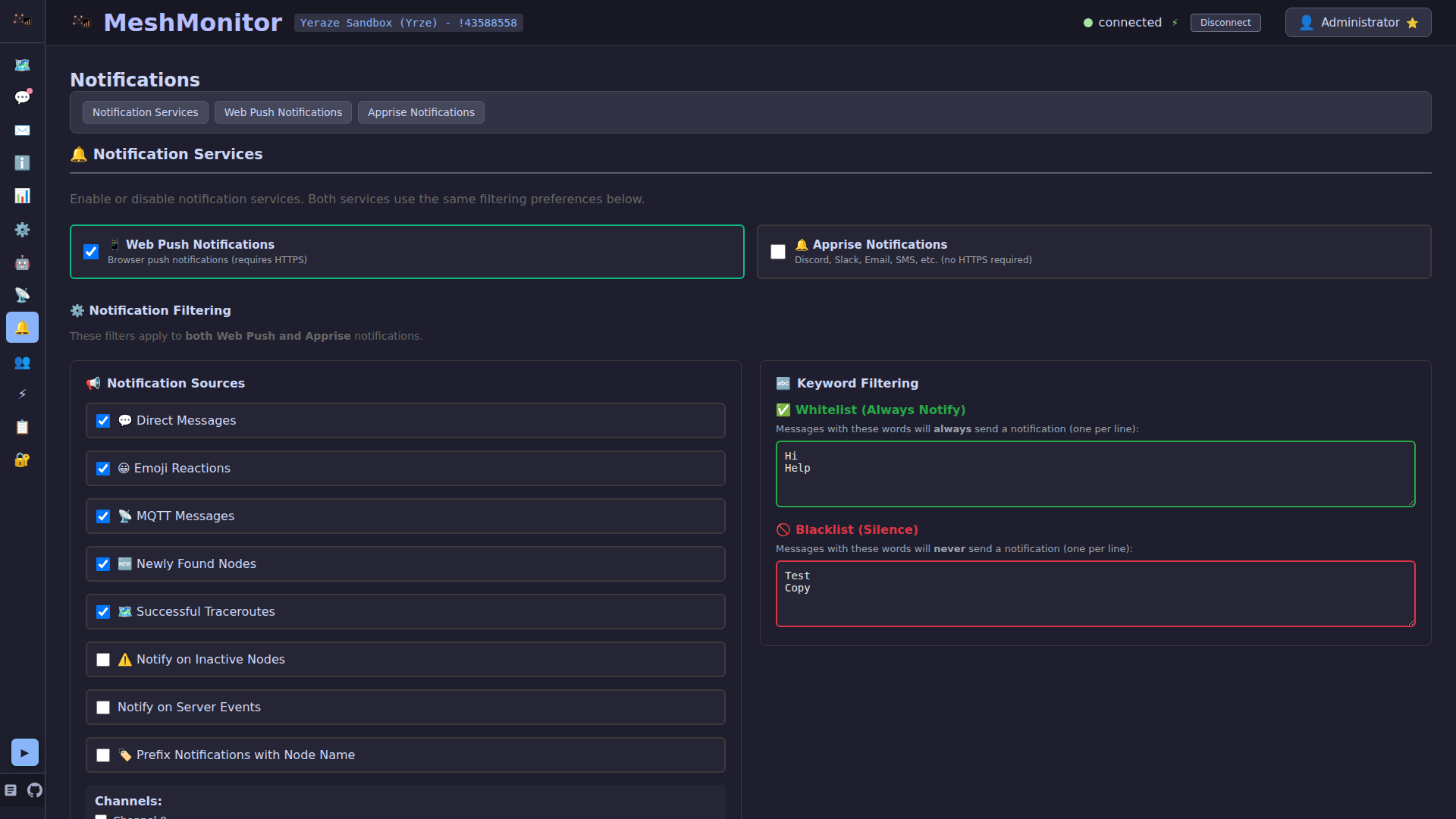
Task: Open the GitHub icon at bottom left
Action: [35, 790]
